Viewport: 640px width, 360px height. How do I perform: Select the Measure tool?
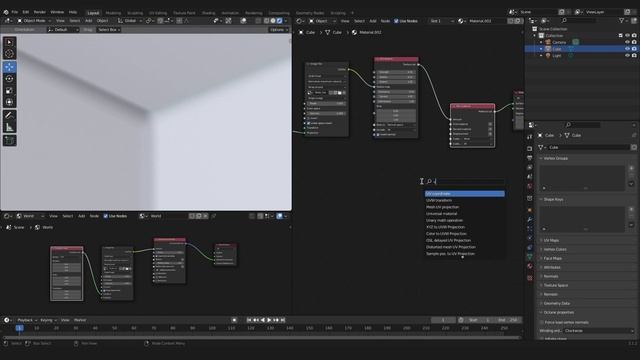pyautogui.click(x=9, y=128)
